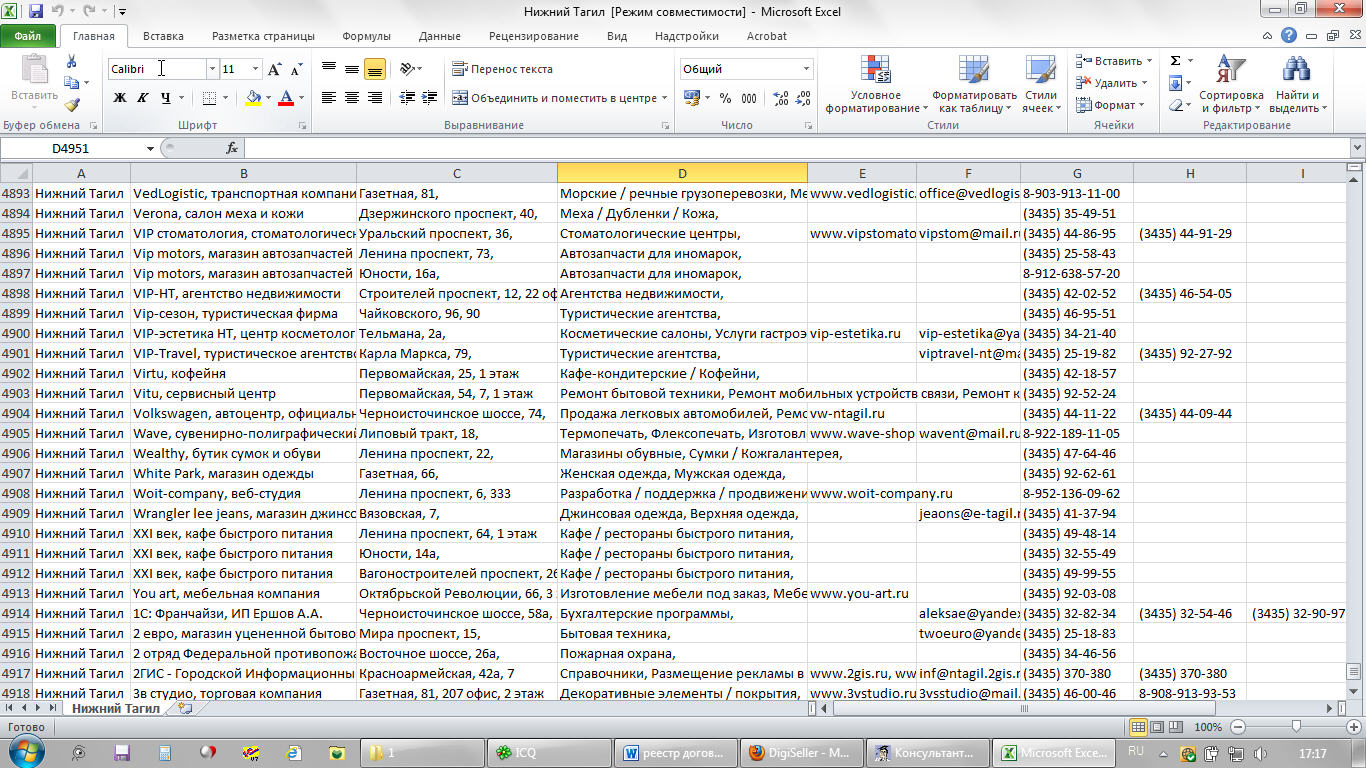Image resolution: width=1366 pixels, height=768 pixels.
Task: Click the decrease decimal places icon
Action: click(x=804, y=98)
